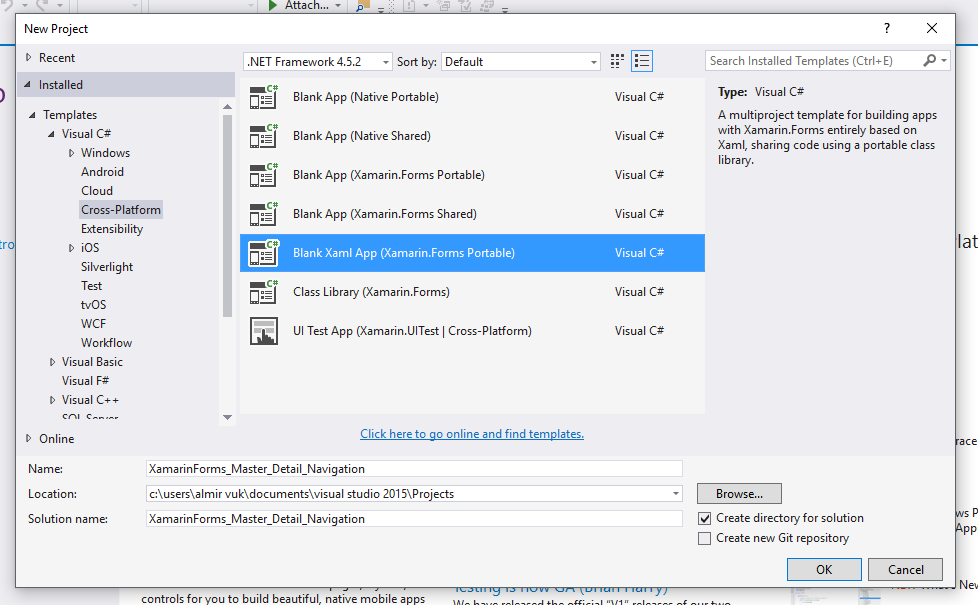Click the green Attach play icon in Visual Studio
Screen dimensions: 979x605
click(x=273, y=6)
